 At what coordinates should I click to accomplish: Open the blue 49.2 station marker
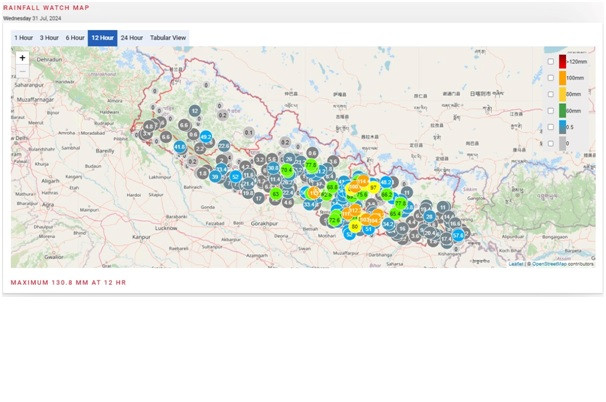[x=206, y=136]
